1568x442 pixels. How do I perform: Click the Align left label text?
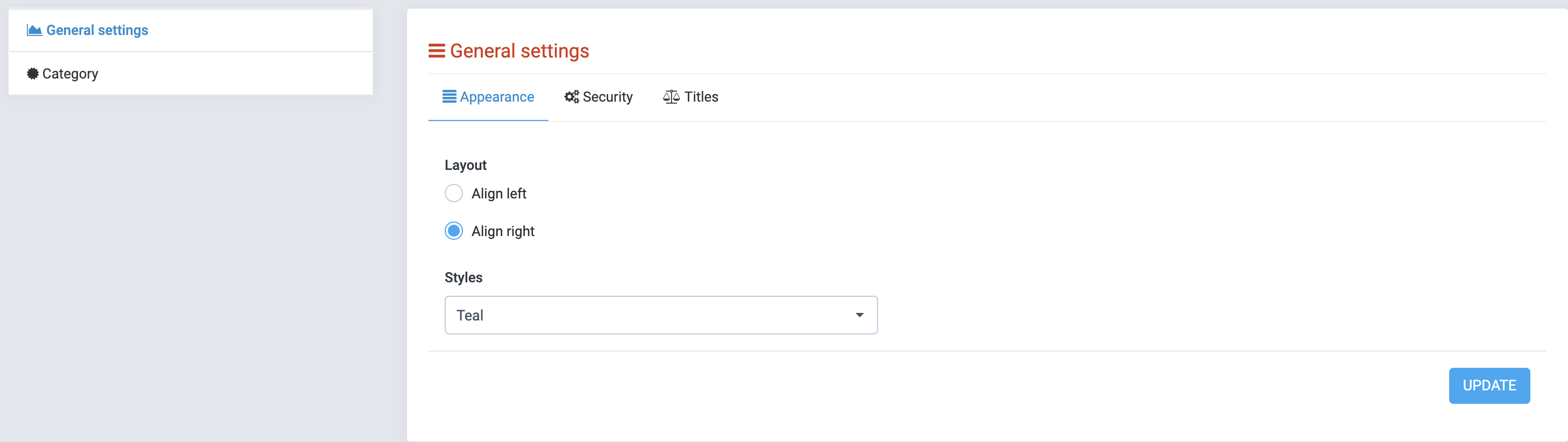(498, 194)
